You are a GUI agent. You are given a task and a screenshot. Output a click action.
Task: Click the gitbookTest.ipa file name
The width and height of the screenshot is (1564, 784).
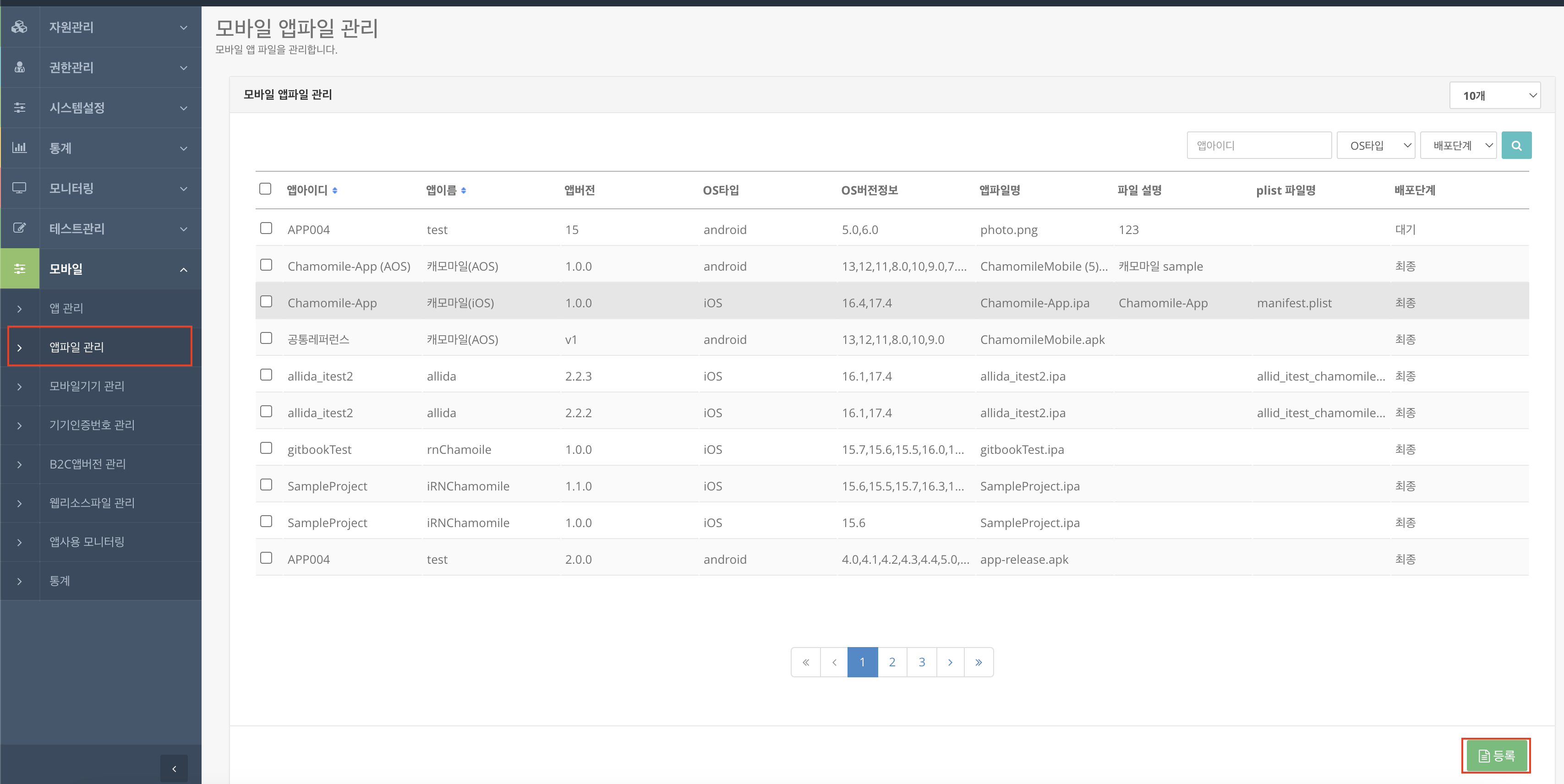pos(1022,450)
